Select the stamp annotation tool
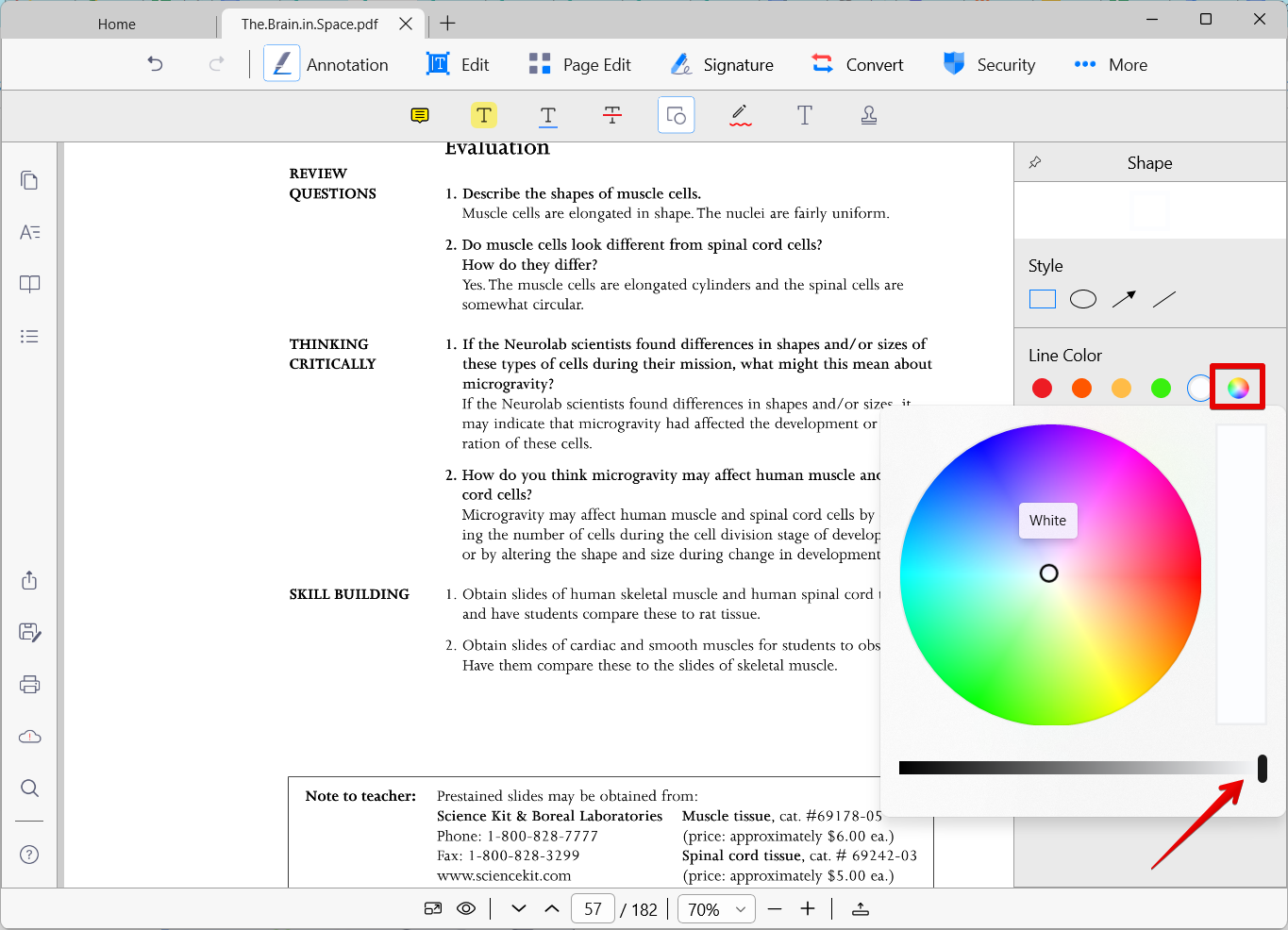 869,115
